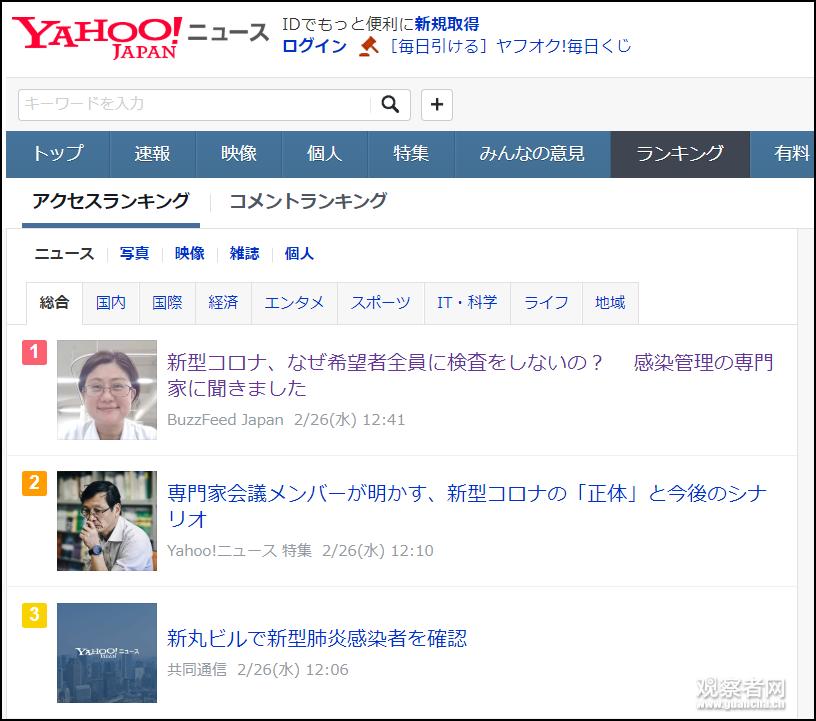
Task: Select the 国際 category tab
Action: pos(166,302)
